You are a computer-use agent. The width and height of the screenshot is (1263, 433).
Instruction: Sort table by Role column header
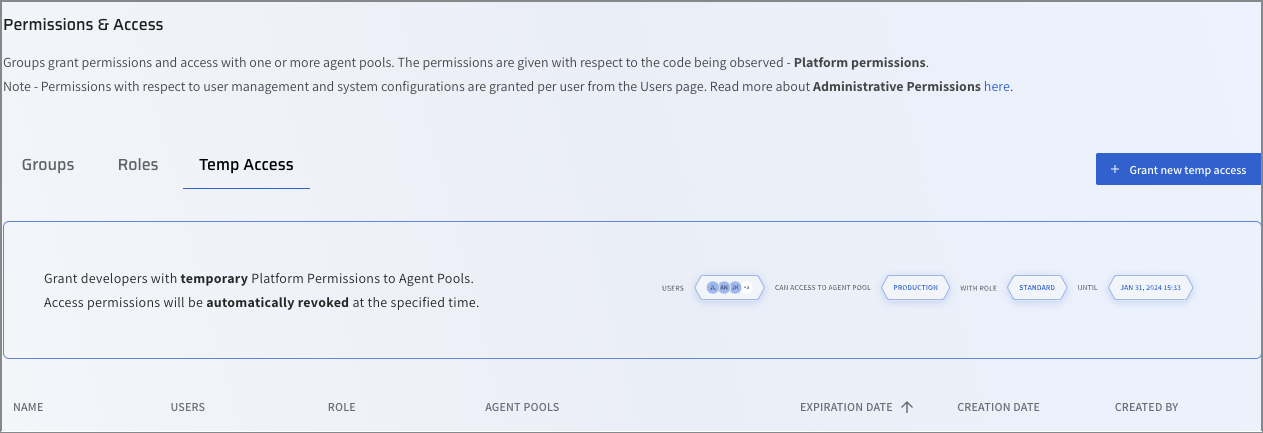[x=341, y=407]
